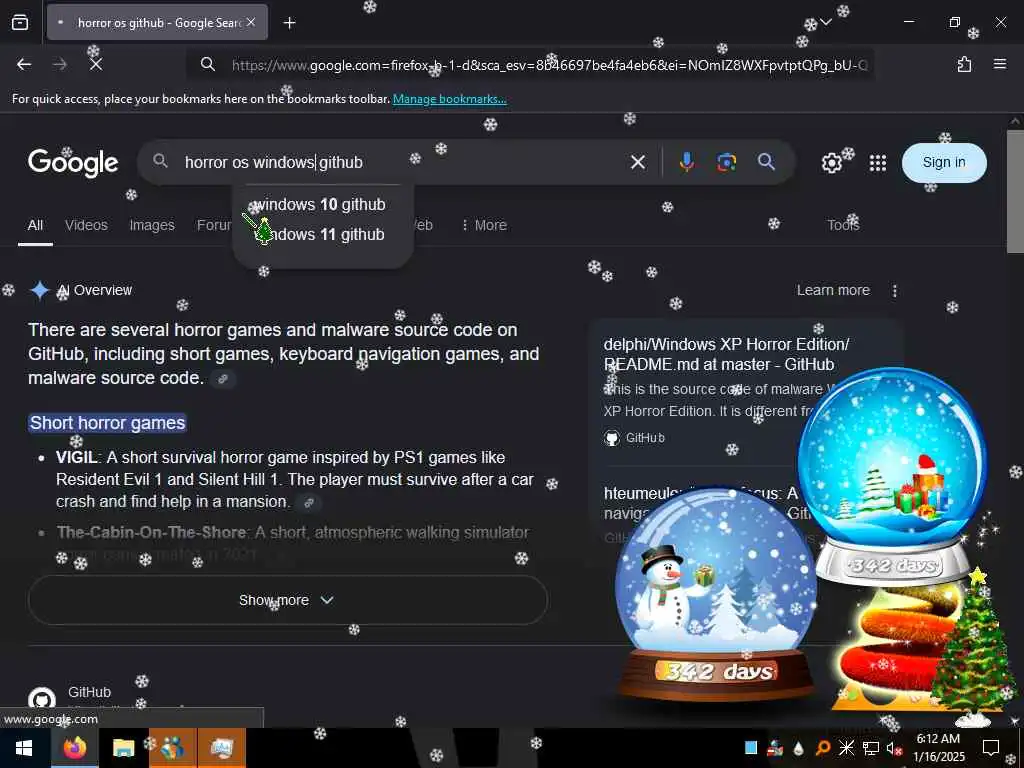1024x768 pixels.
Task: Open Firefox View tab list icon
Action: [20, 23]
